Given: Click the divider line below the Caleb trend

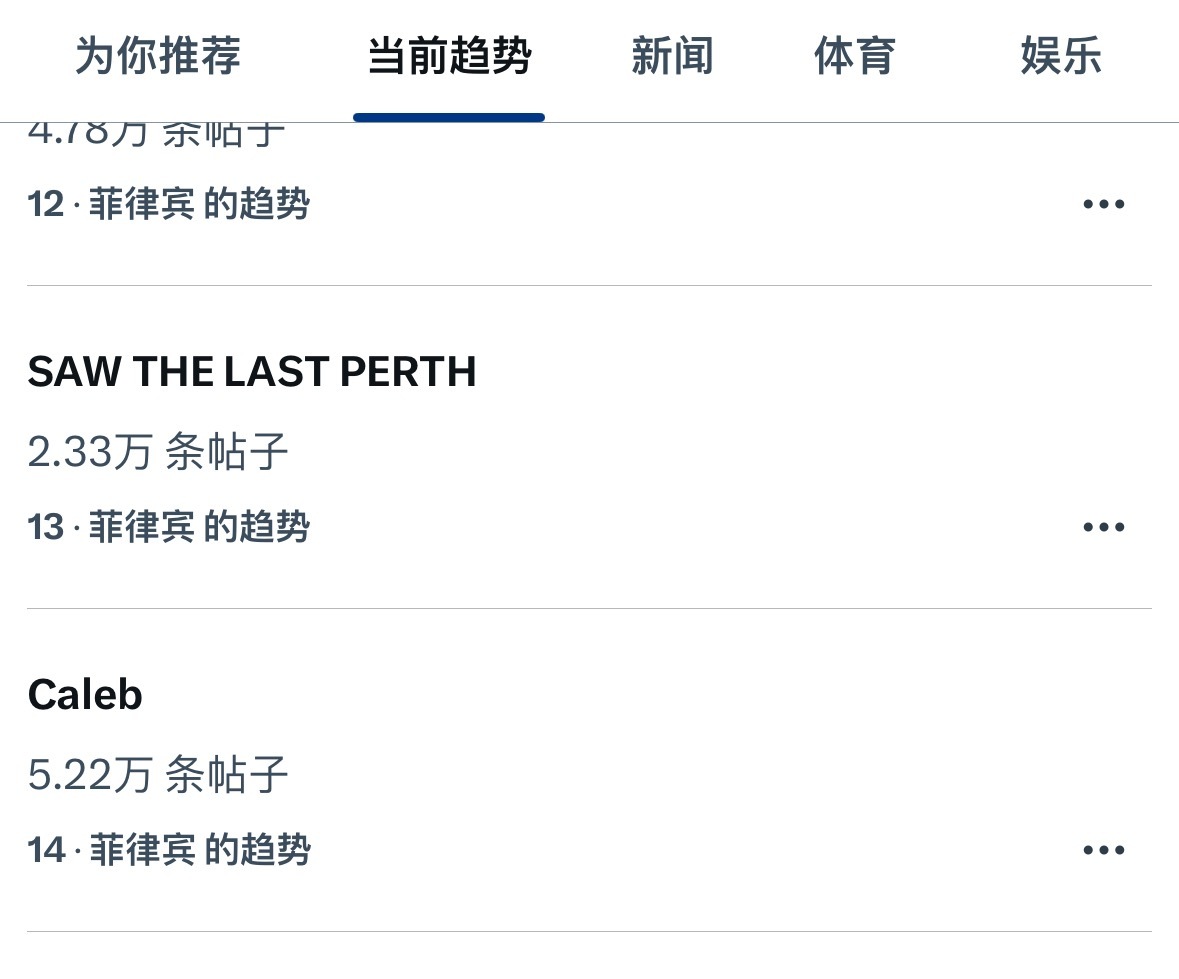Looking at the screenshot, I should click(589, 931).
